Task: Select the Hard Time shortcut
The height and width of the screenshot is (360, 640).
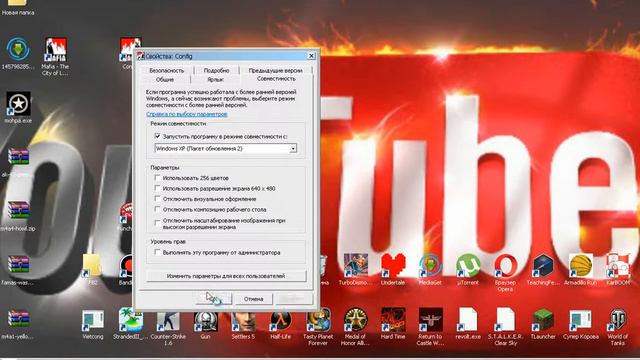Action: pos(393,320)
